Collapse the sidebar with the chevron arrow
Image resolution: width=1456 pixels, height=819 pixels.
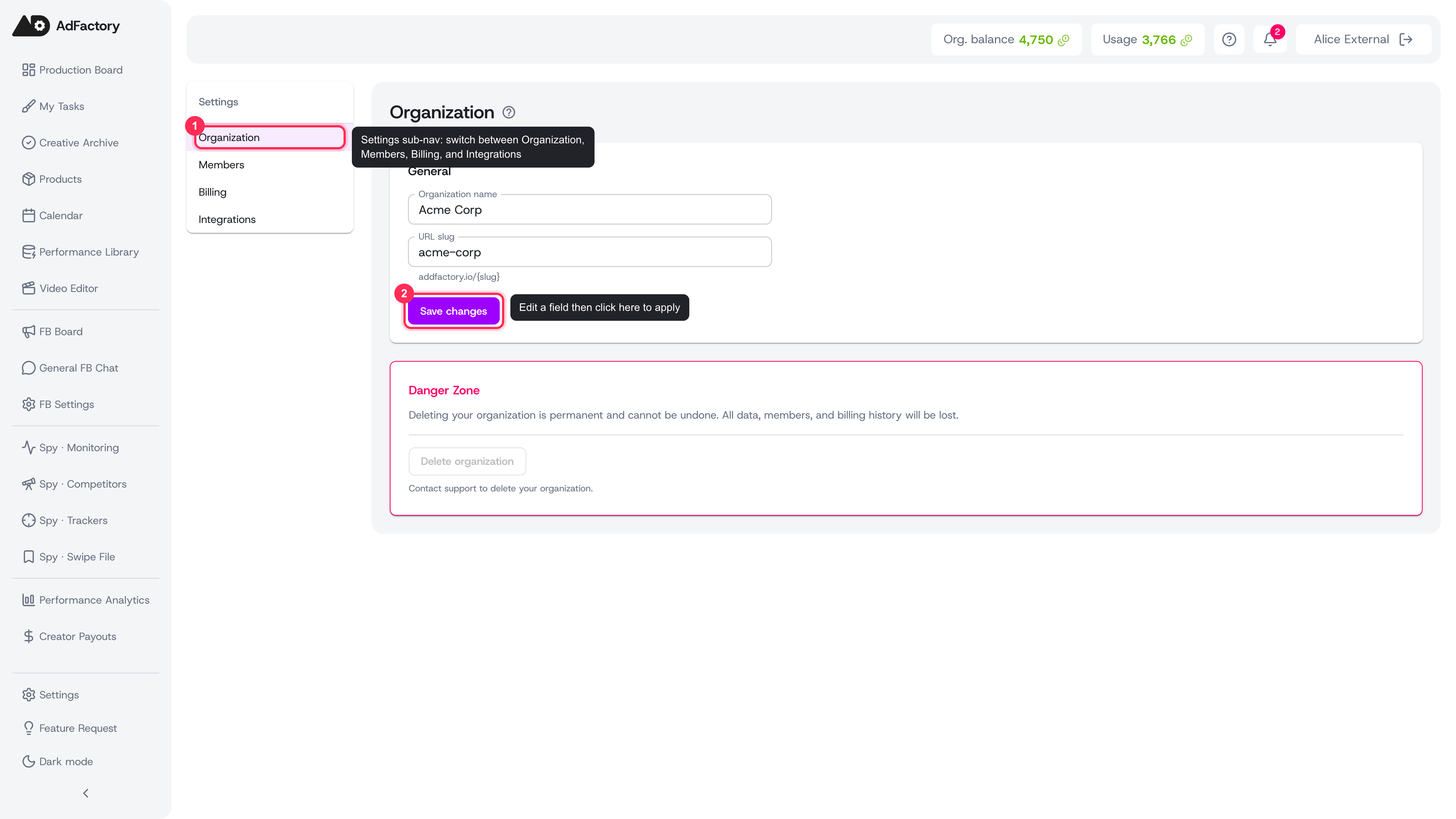tap(86, 793)
